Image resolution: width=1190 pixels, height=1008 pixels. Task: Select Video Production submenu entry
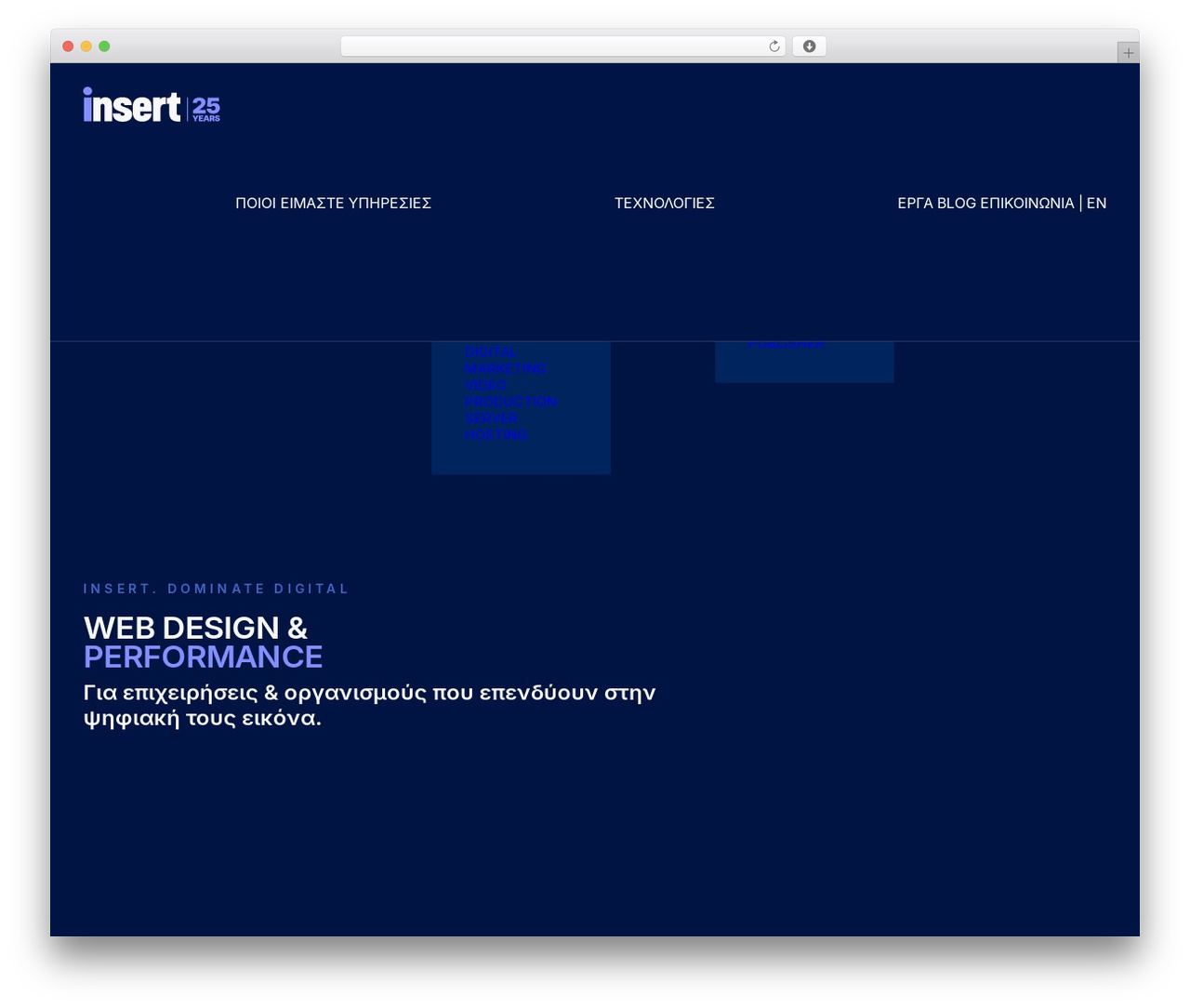pyautogui.click(x=511, y=393)
